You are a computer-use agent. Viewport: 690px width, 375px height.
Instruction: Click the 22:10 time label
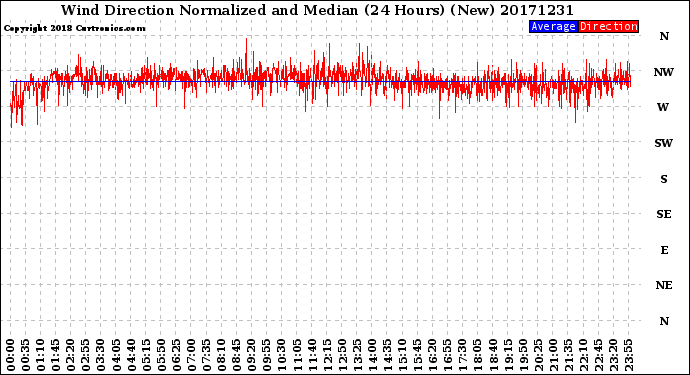tap(583, 355)
